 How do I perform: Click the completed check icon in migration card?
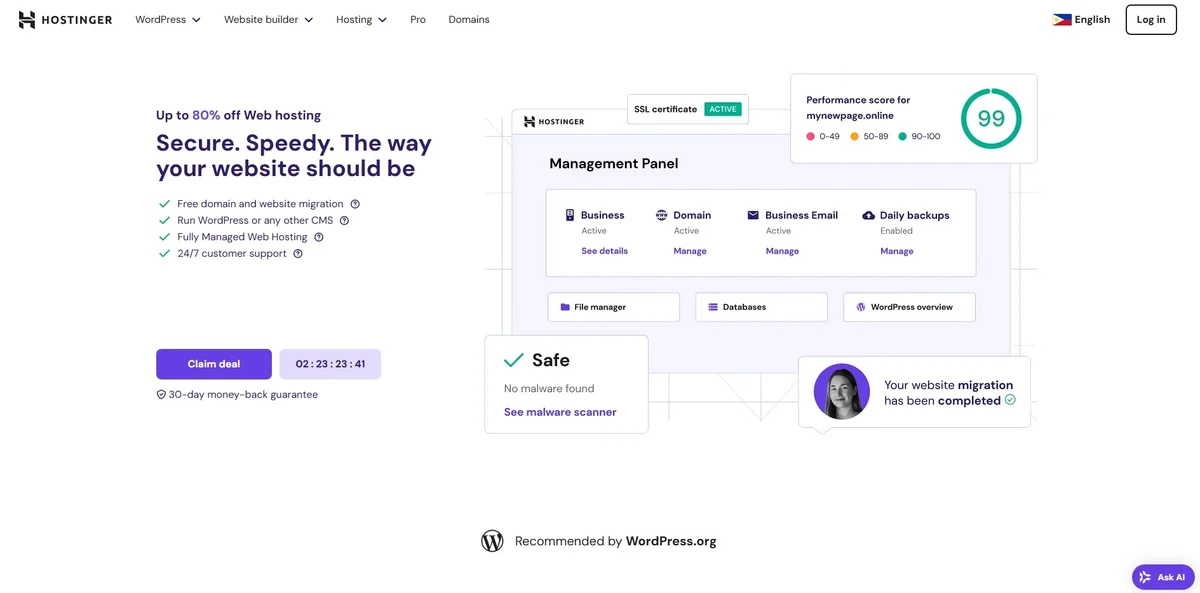pos(1010,400)
